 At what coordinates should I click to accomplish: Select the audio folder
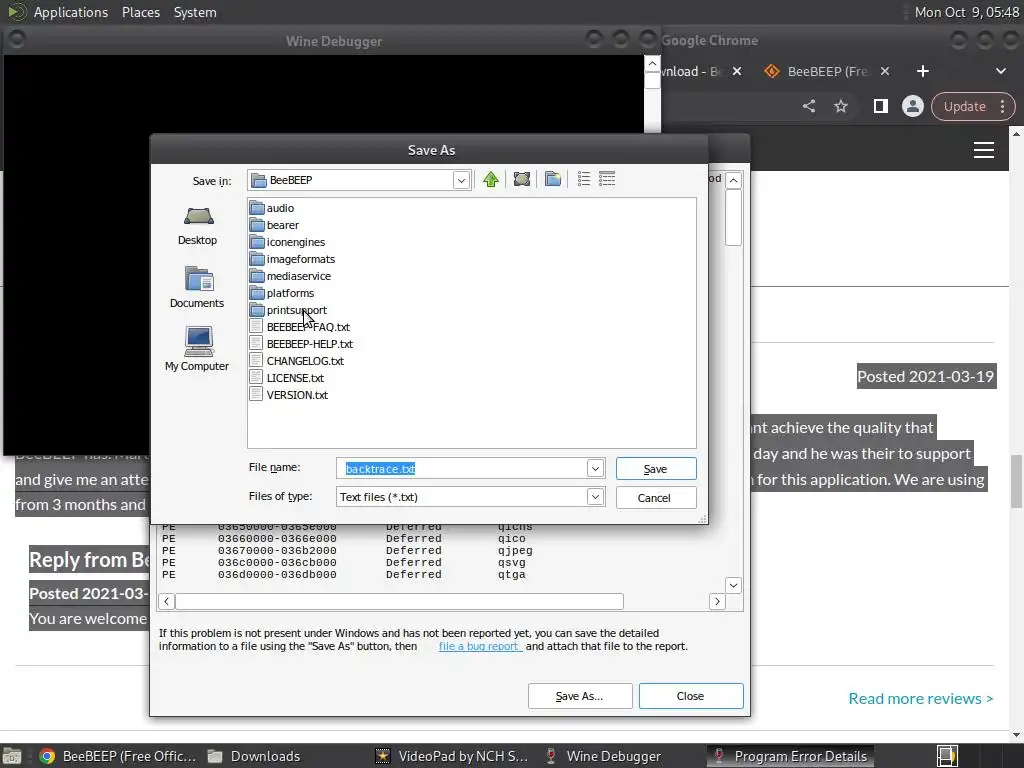[272, 208]
